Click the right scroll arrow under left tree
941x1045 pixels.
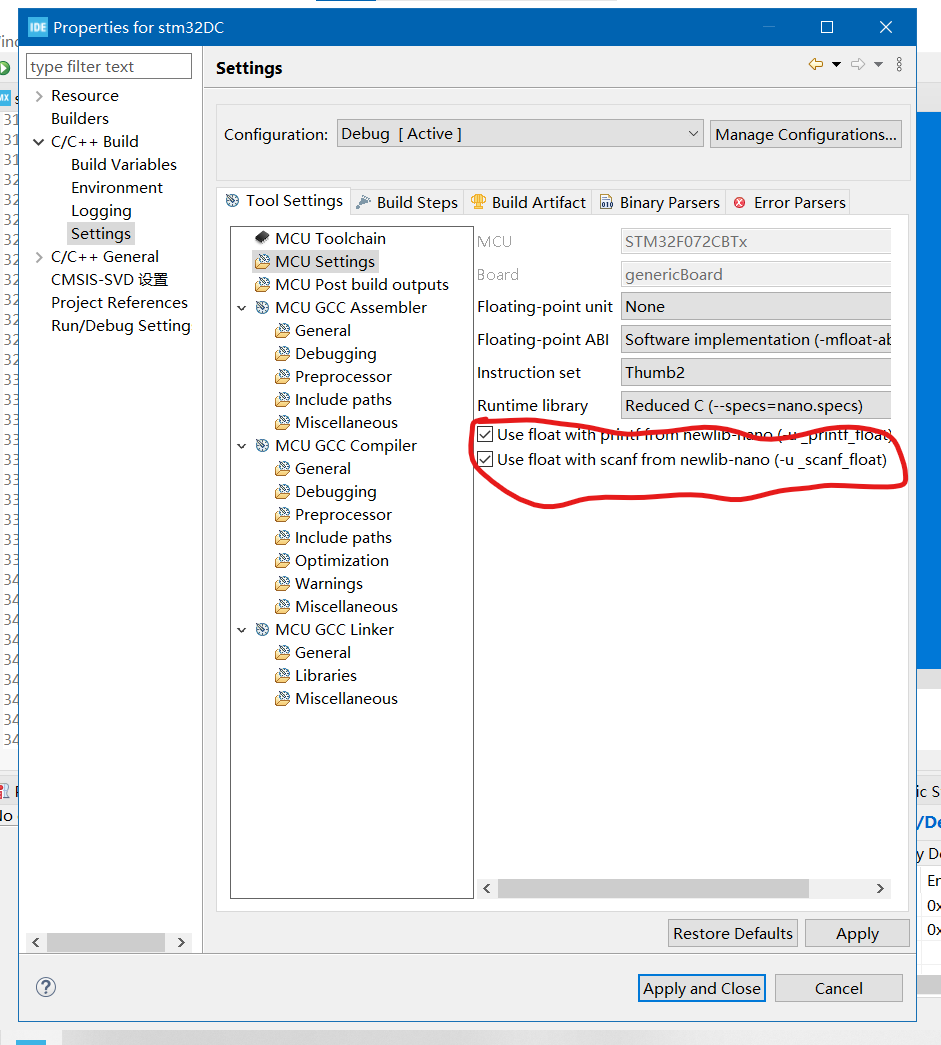click(181, 942)
